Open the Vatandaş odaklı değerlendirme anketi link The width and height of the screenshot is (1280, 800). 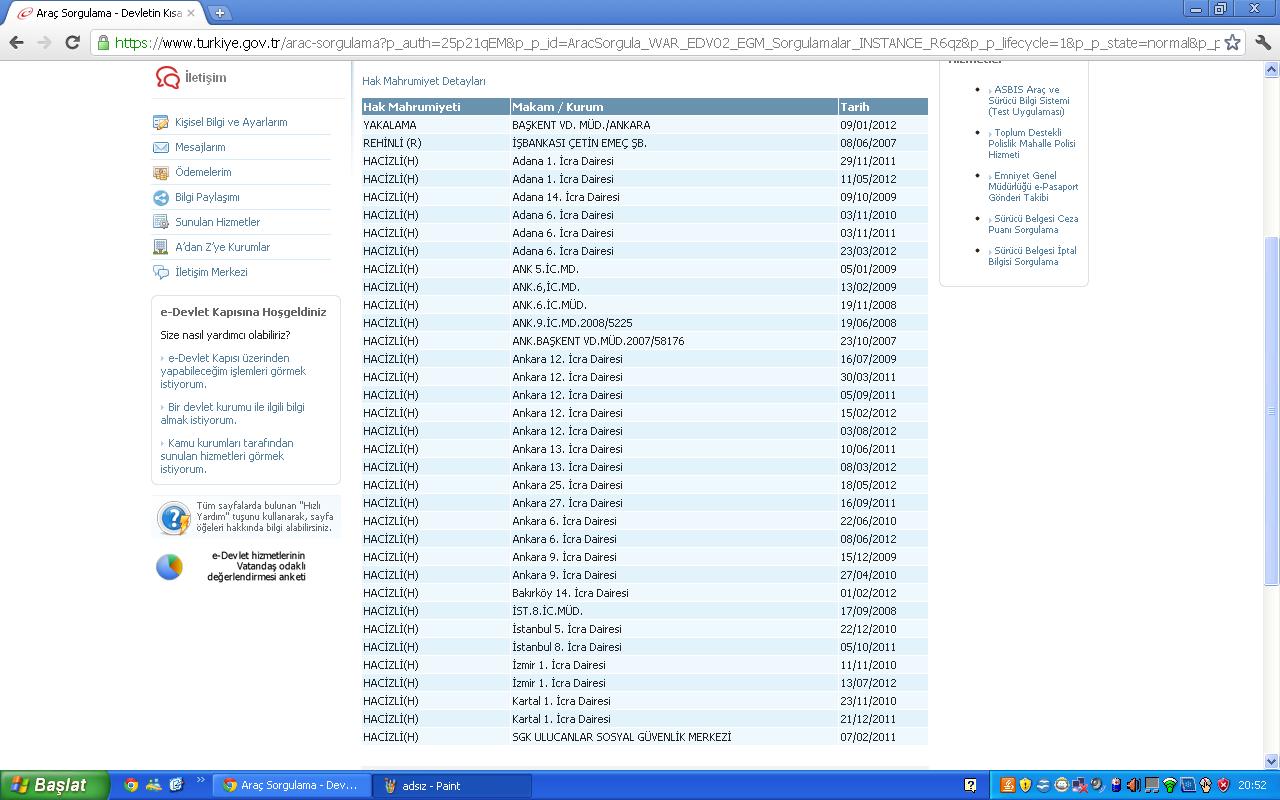pyautogui.click(x=258, y=567)
